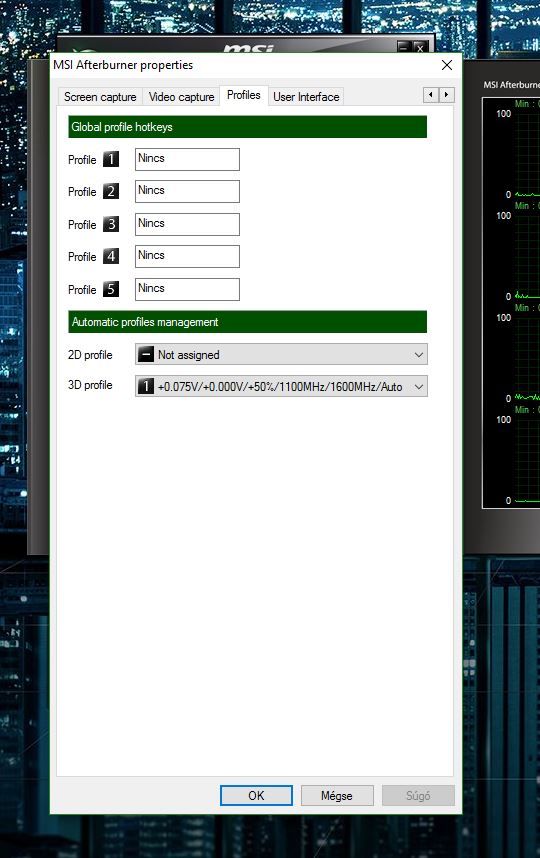Image resolution: width=540 pixels, height=858 pixels.
Task: Click the Profile 1 number icon
Action: click(111, 159)
